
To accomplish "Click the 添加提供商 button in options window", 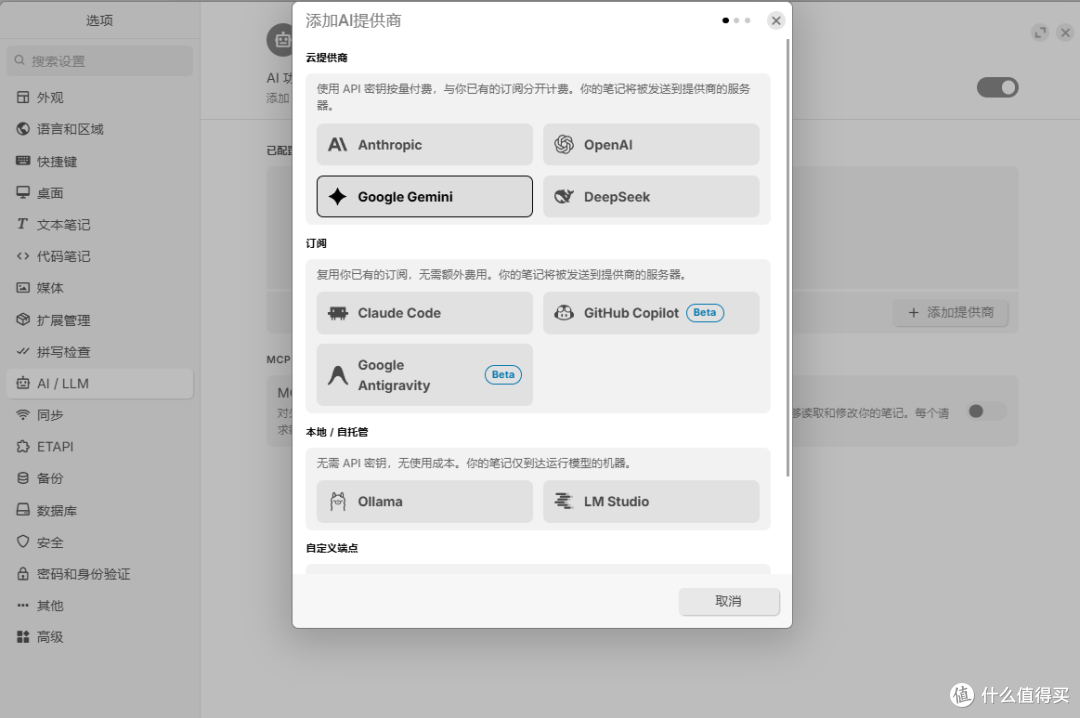I will coord(951,313).
